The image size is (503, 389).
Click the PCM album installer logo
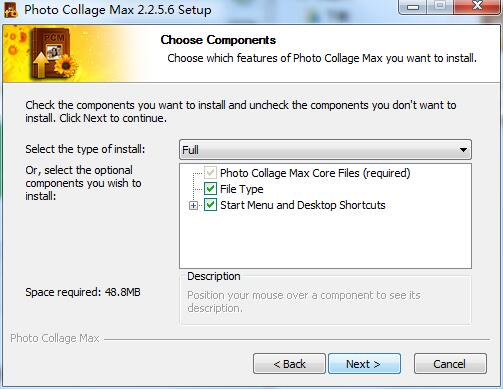51,53
